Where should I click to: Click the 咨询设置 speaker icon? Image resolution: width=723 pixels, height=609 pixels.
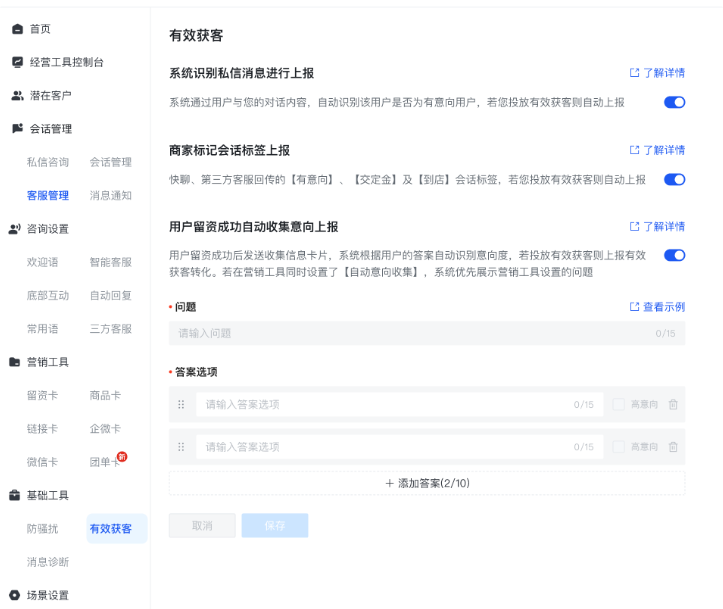point(14,229)
